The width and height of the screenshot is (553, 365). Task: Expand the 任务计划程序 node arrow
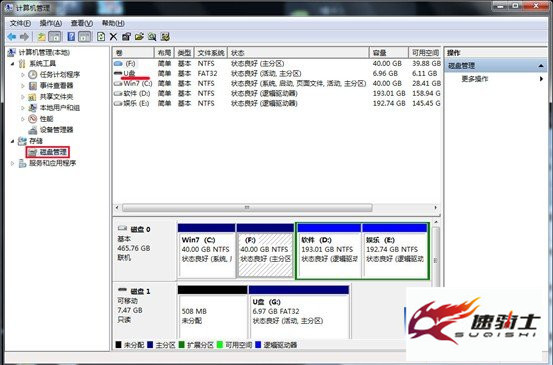(x=23, y=75)
